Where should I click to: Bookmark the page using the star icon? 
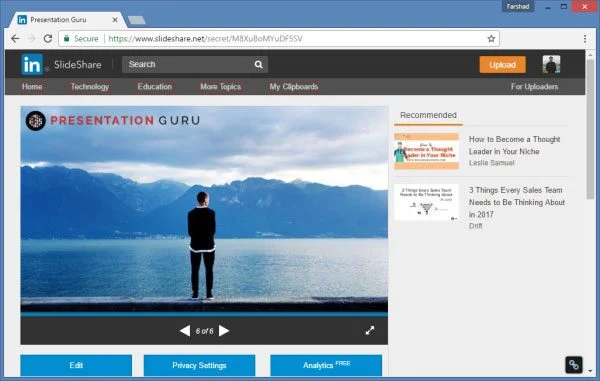pos(491,39)
